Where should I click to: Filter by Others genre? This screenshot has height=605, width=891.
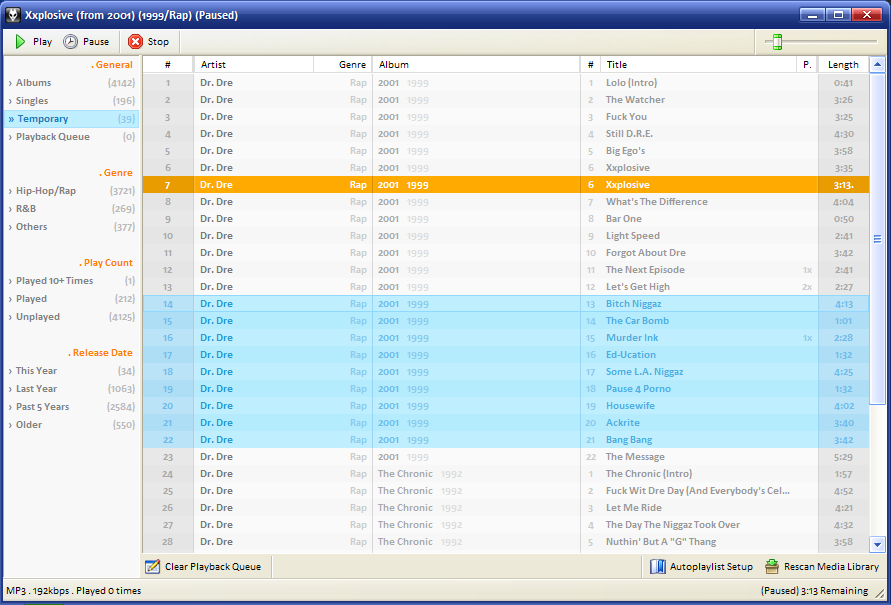(72, 227)
